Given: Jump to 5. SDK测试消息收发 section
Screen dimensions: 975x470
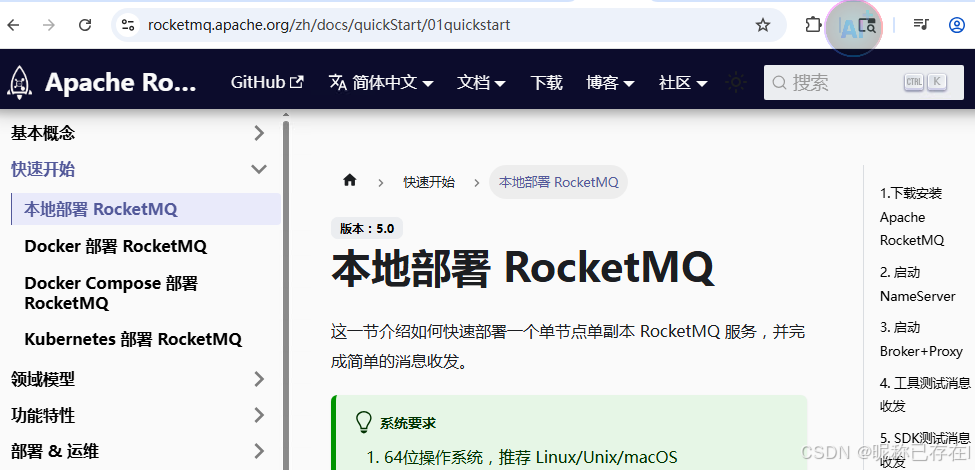Looking at the screenshot, I should 925,449.
